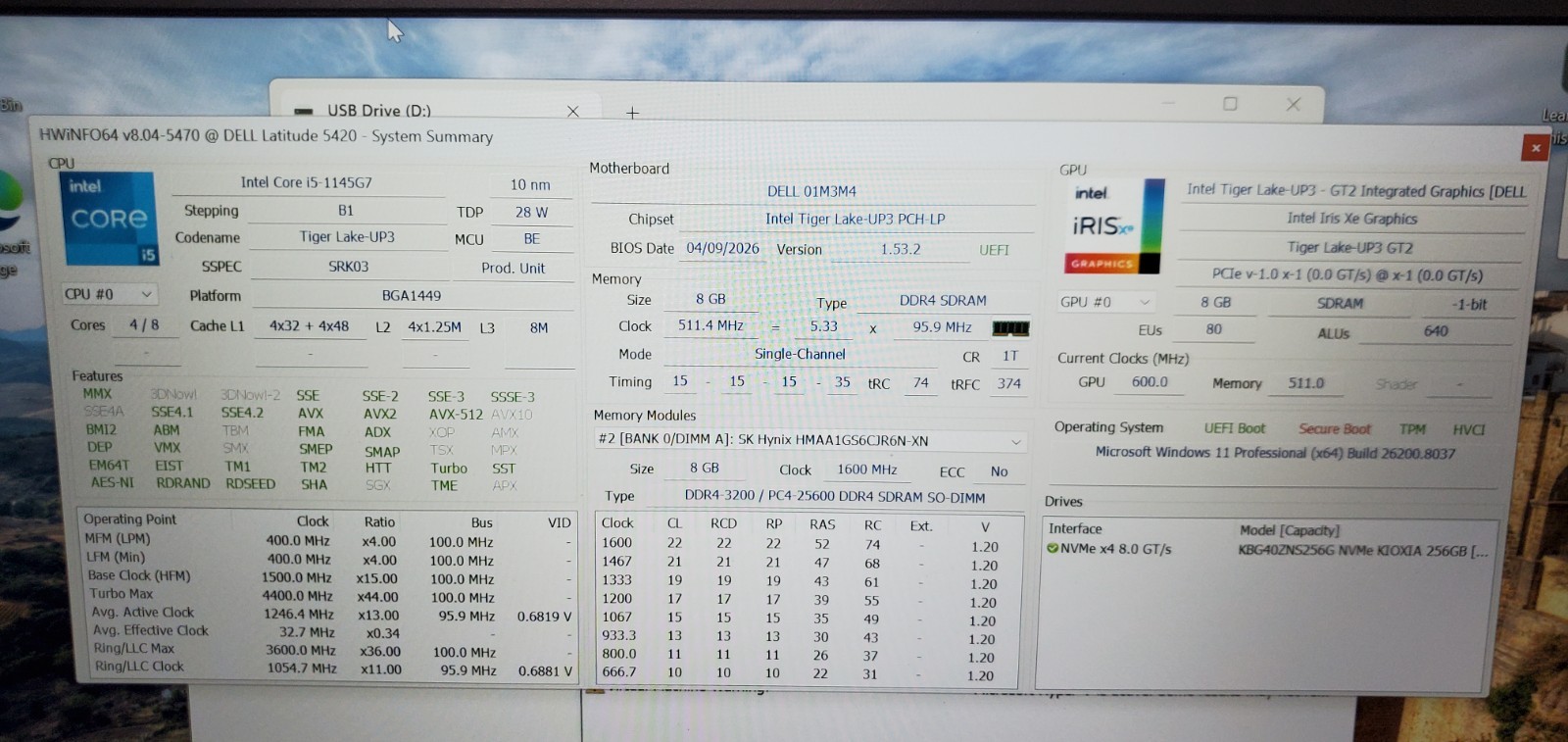Click the UEFI Boot indicator
The height and width of the screenshot is (742, 1568).
pyautogui.click(x=1235, y=428)
